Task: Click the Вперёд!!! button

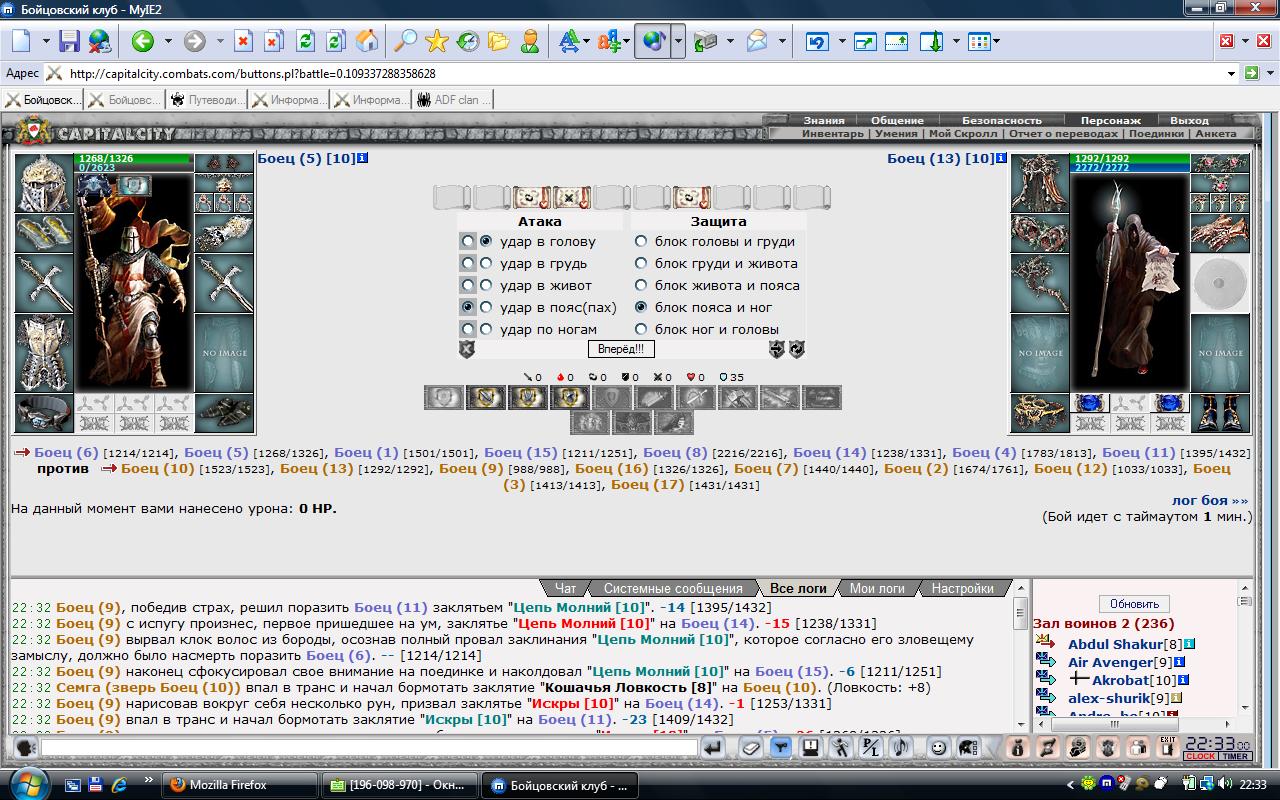Action: pyautogui.click(x=620, y=349)
